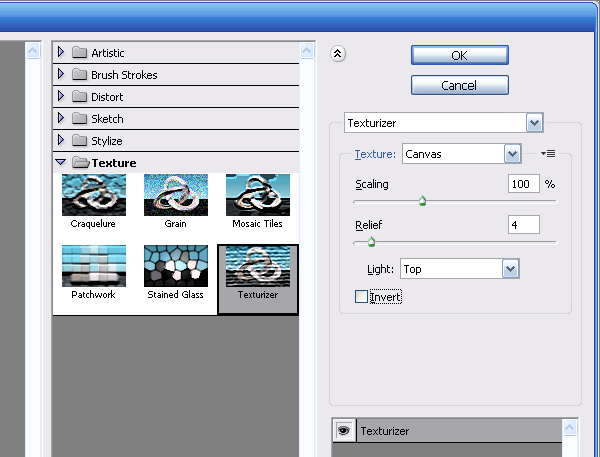The width and height of the screenshot is (600, 457).
Task: Click the Brush Strokes category label
Action: [124, 75]
